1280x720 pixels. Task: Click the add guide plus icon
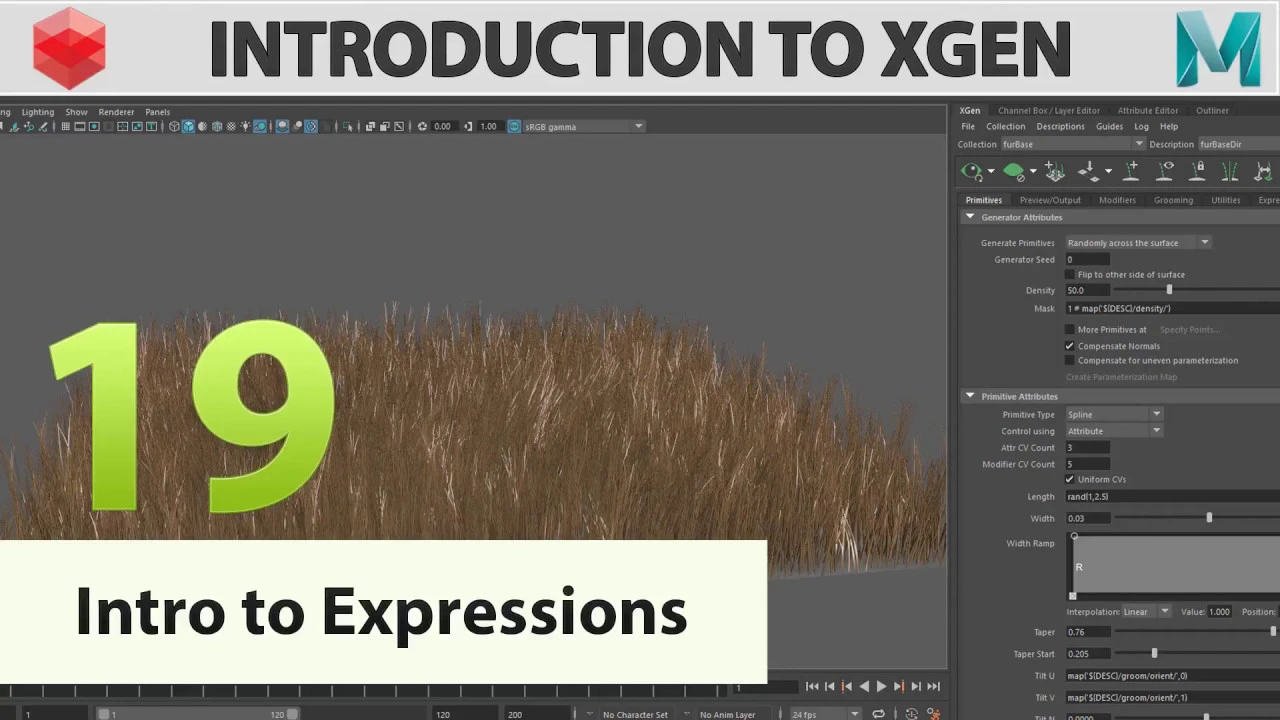coord(1131,171)
